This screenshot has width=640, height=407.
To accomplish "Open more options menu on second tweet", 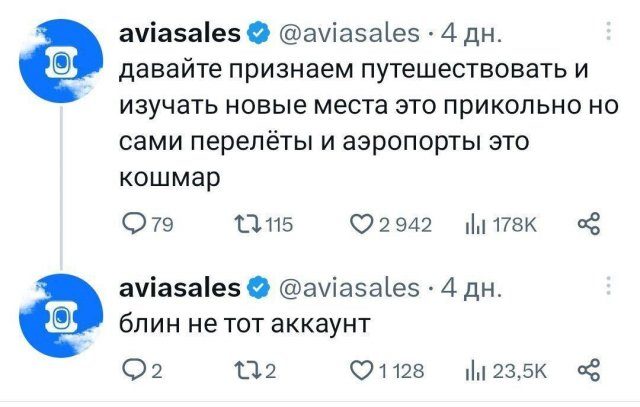I will point(607,288).
